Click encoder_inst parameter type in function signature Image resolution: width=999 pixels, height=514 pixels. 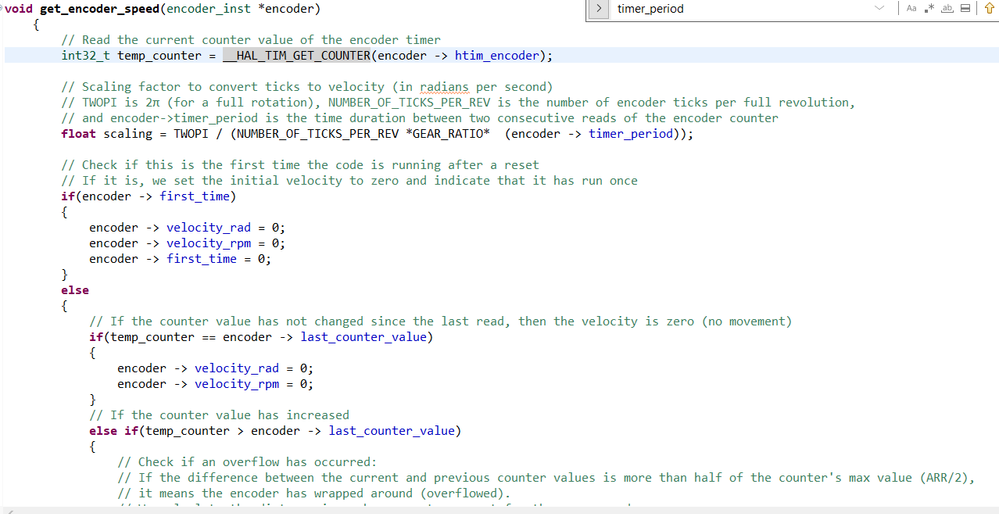[208, 9]
